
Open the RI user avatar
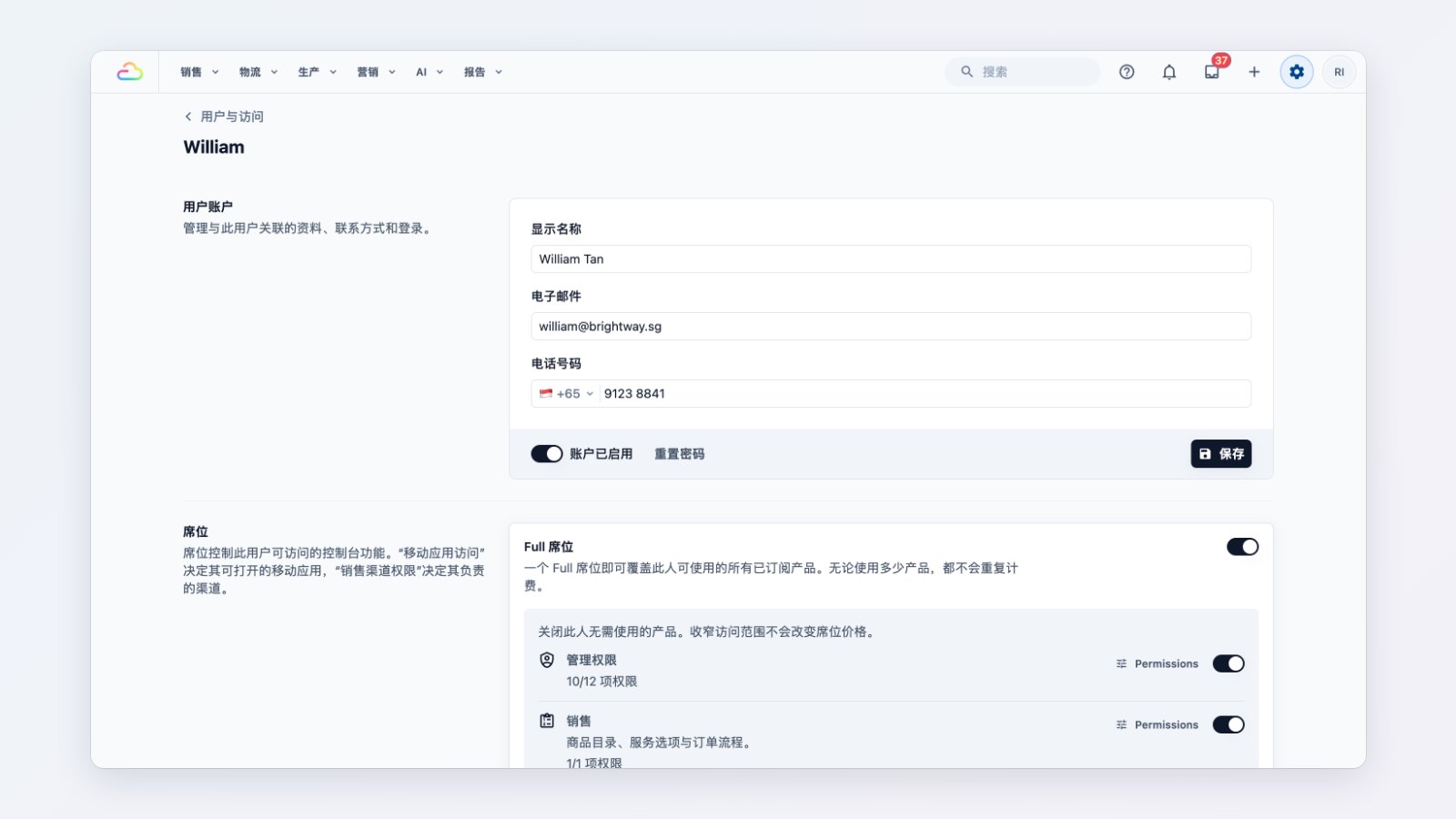pos(1339,72)
